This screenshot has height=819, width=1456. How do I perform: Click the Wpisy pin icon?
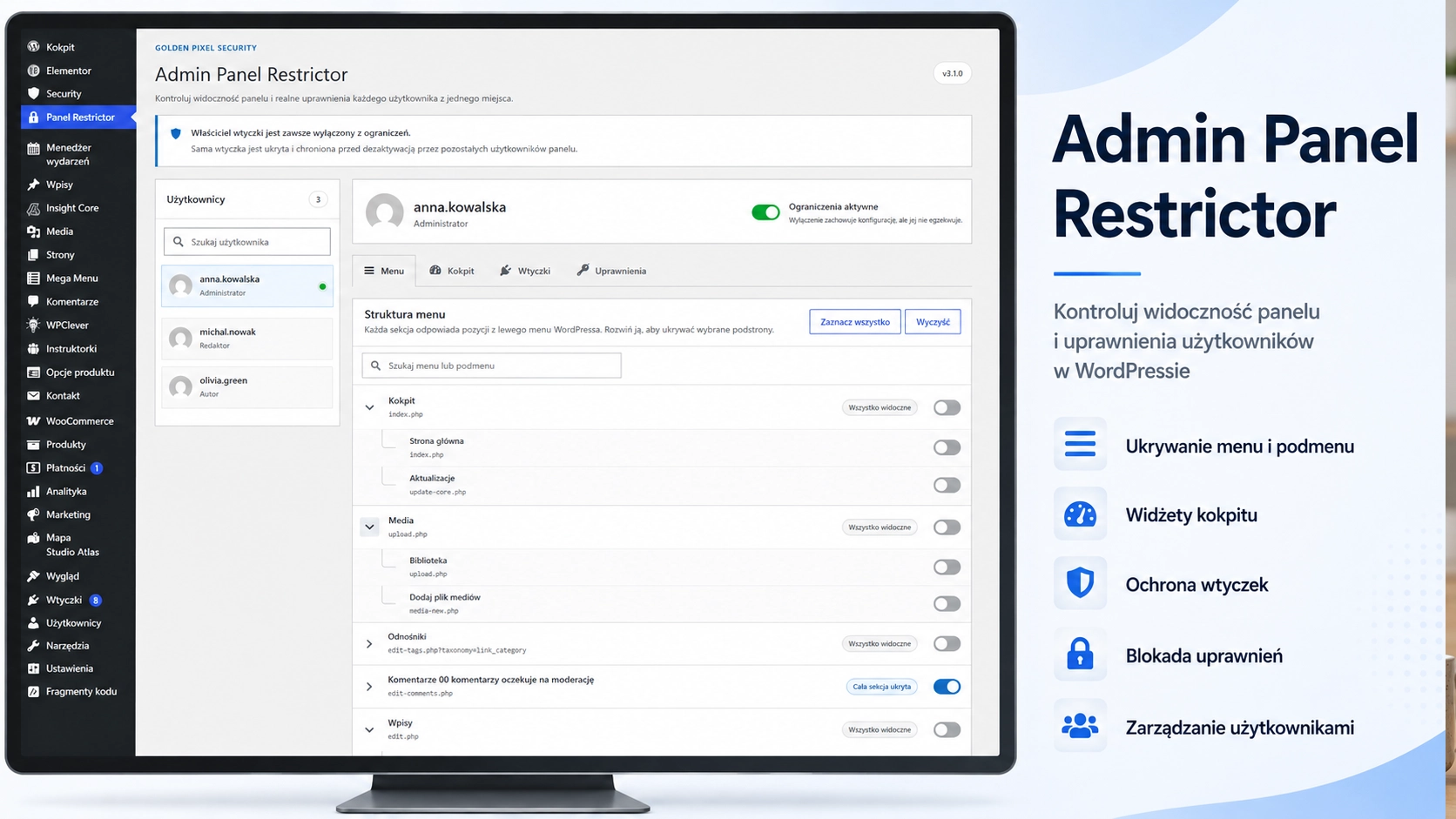click(33, 185)
